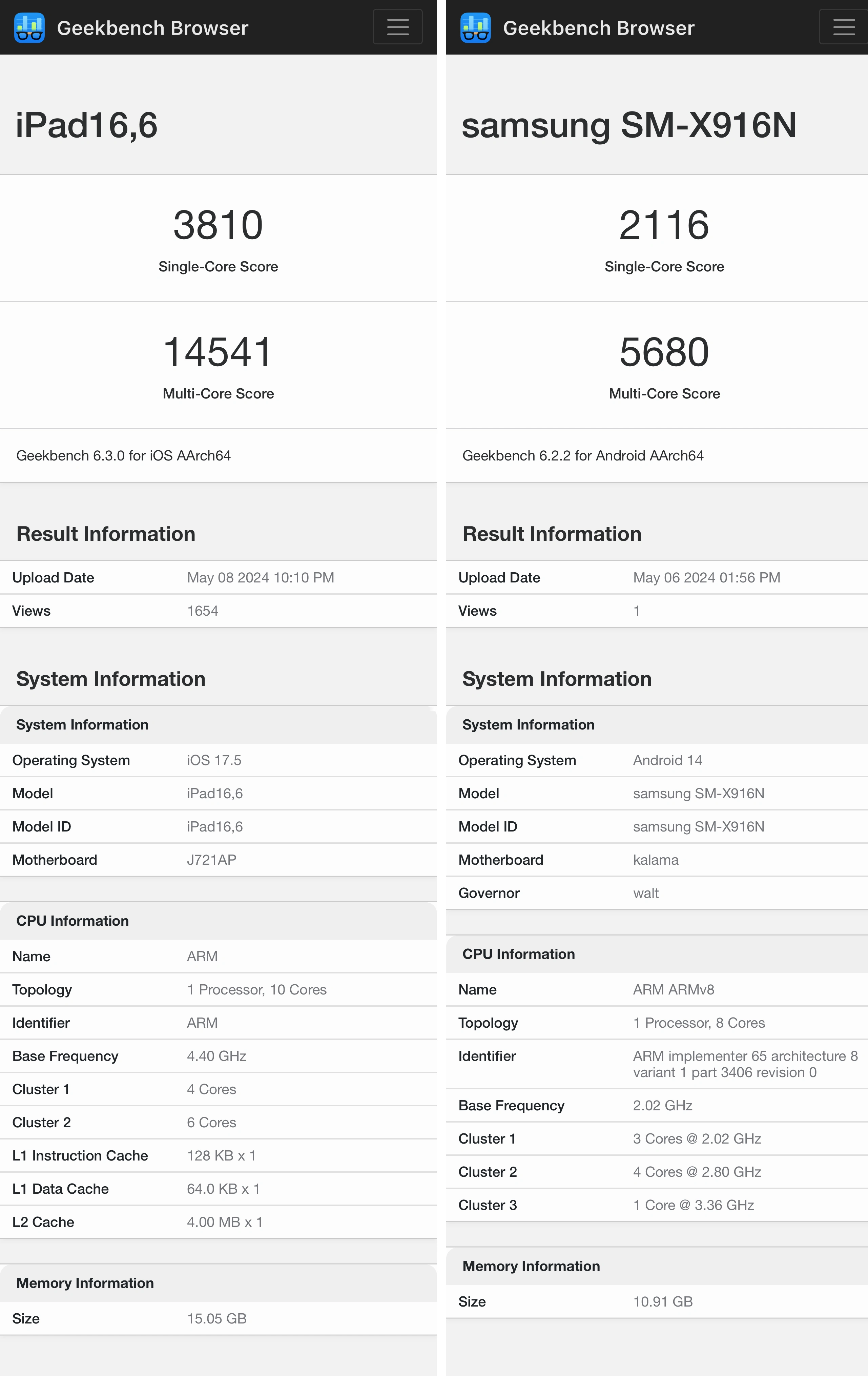The width and height of the screenshot is (868, 1376).
Task: Click the iPad Cluster 2 value '6 Cores'
Action: (211, 1122)
